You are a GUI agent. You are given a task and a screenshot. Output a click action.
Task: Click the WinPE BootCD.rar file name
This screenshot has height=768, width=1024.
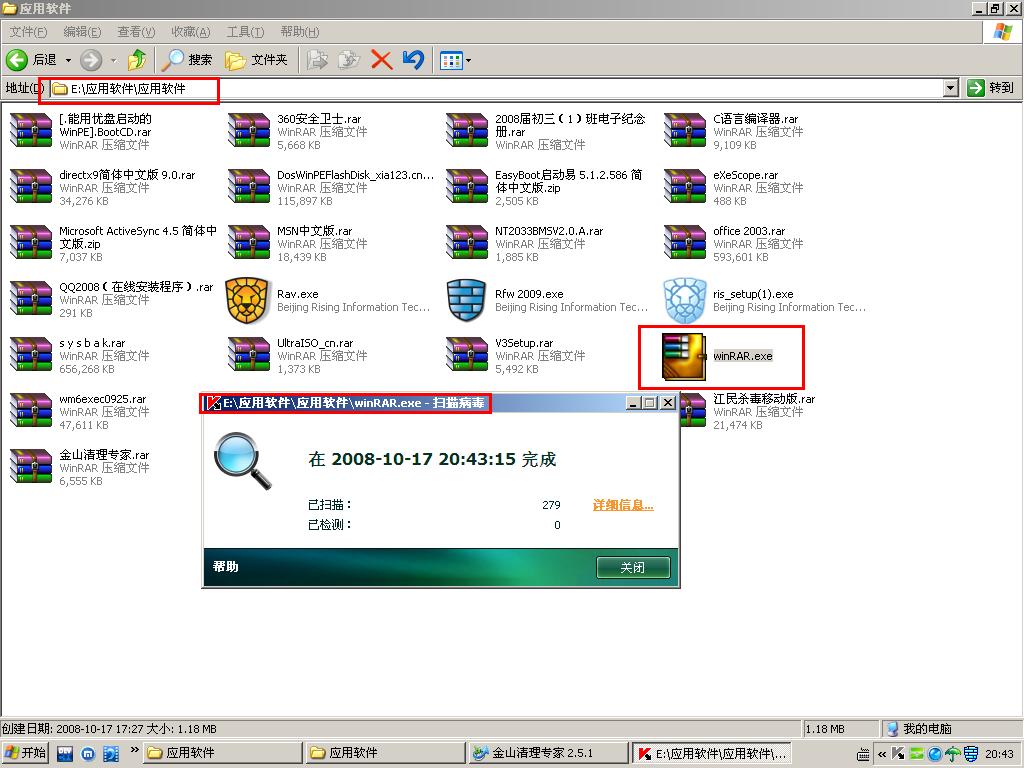click(x=105, y=125)
